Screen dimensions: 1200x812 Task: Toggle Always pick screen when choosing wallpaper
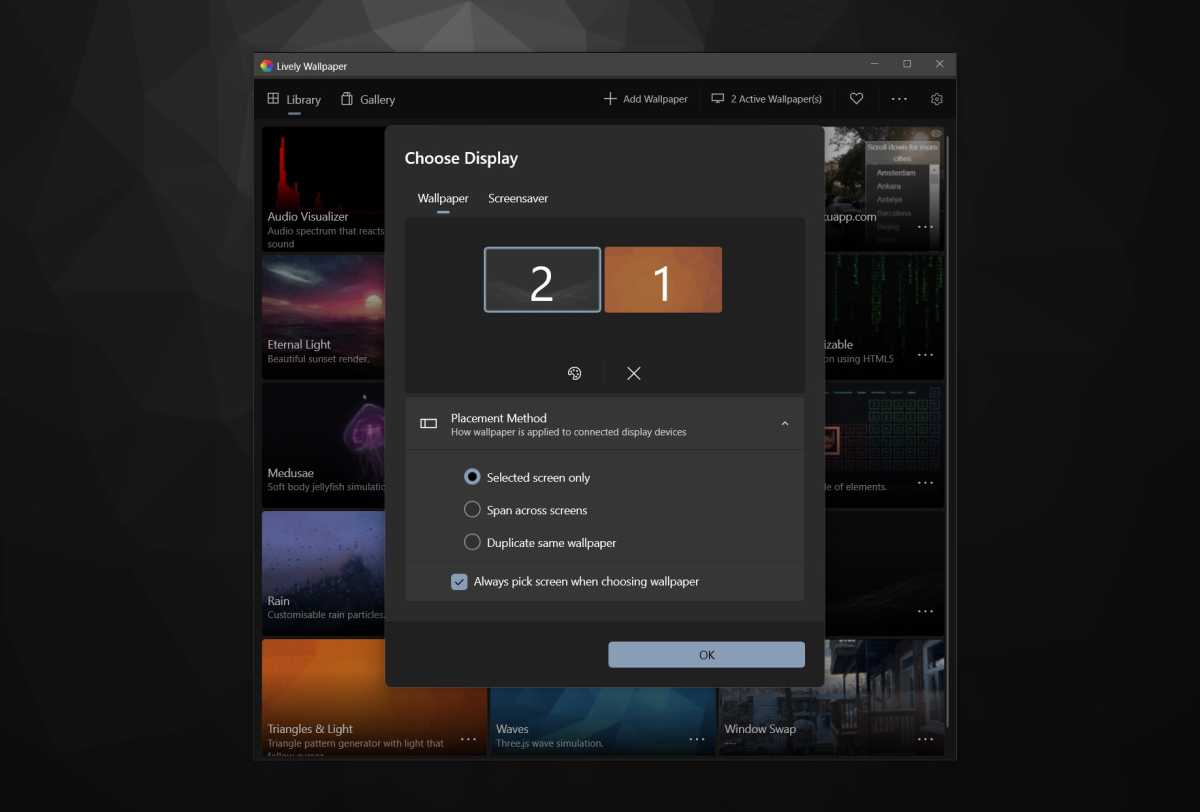[460, 581]
